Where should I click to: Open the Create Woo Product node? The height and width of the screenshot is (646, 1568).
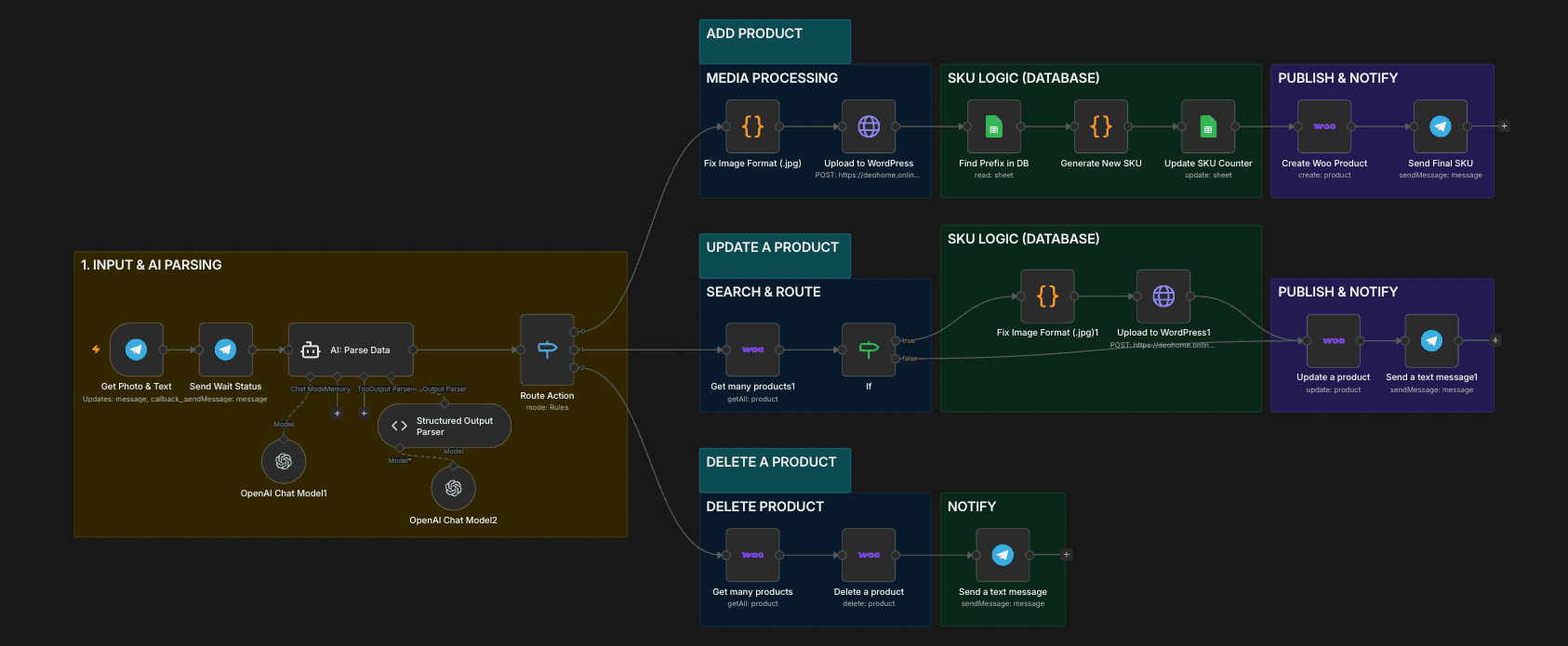click(1324, 126)
